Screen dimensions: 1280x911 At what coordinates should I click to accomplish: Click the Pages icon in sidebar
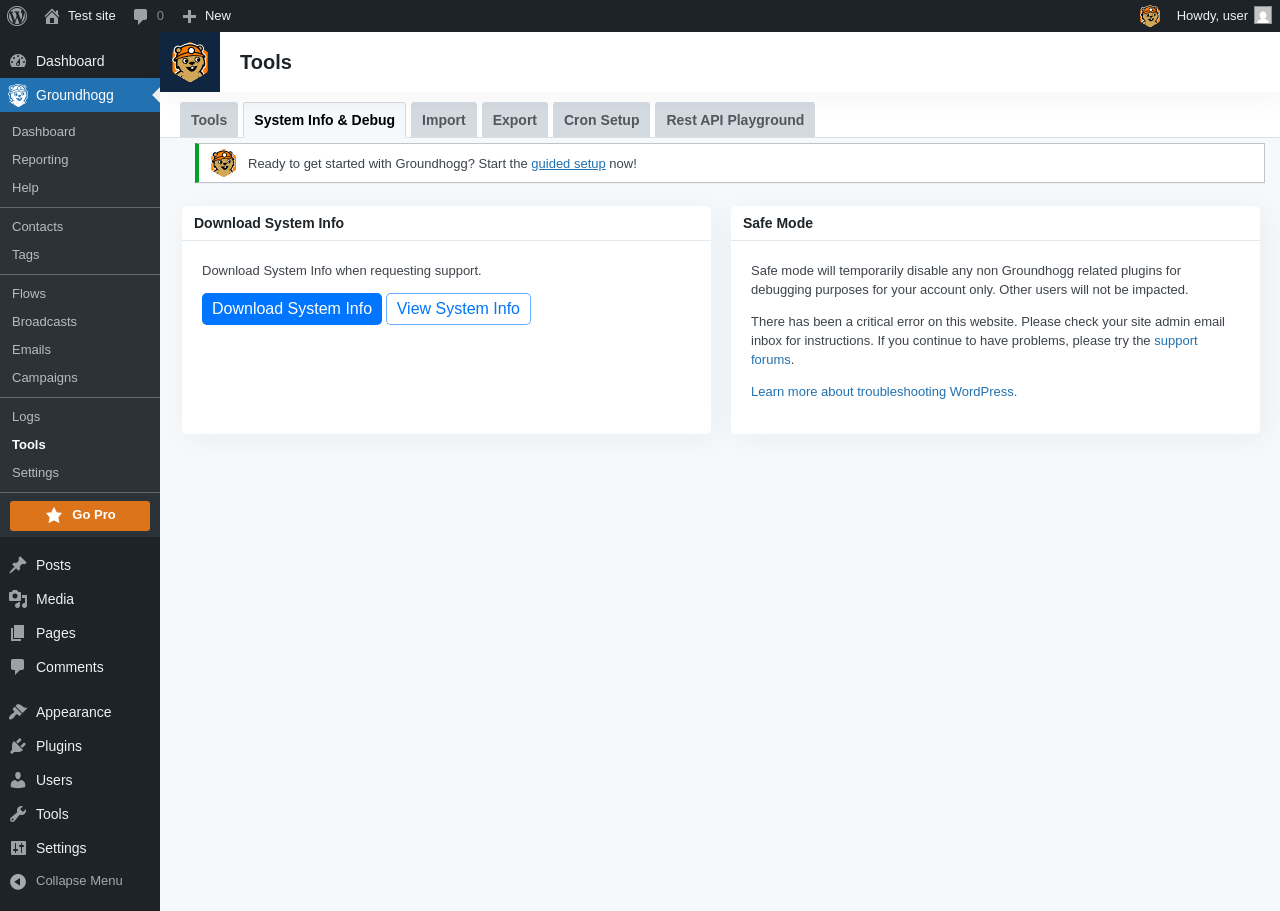(x=18, y=633)
